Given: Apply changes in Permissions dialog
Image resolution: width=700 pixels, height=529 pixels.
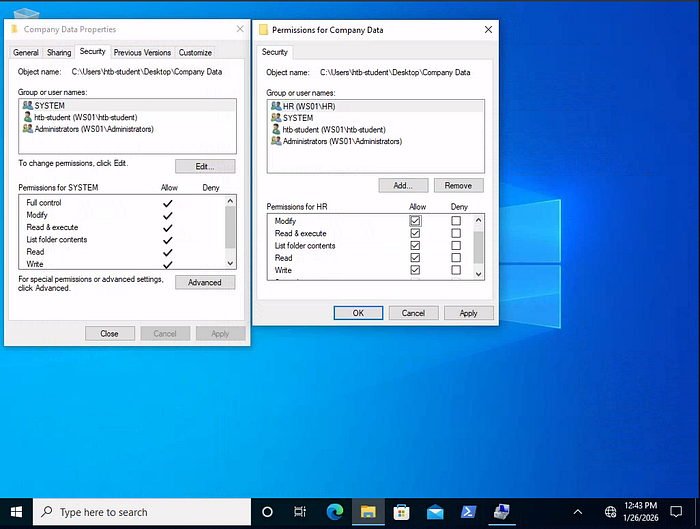Looking at the screenshot, I should point(468,313).
